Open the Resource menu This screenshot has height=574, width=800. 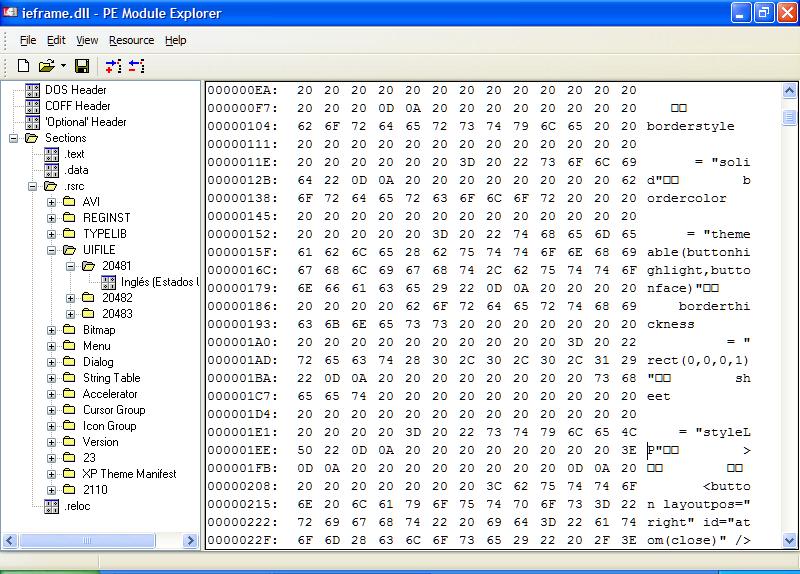(131, 40)
